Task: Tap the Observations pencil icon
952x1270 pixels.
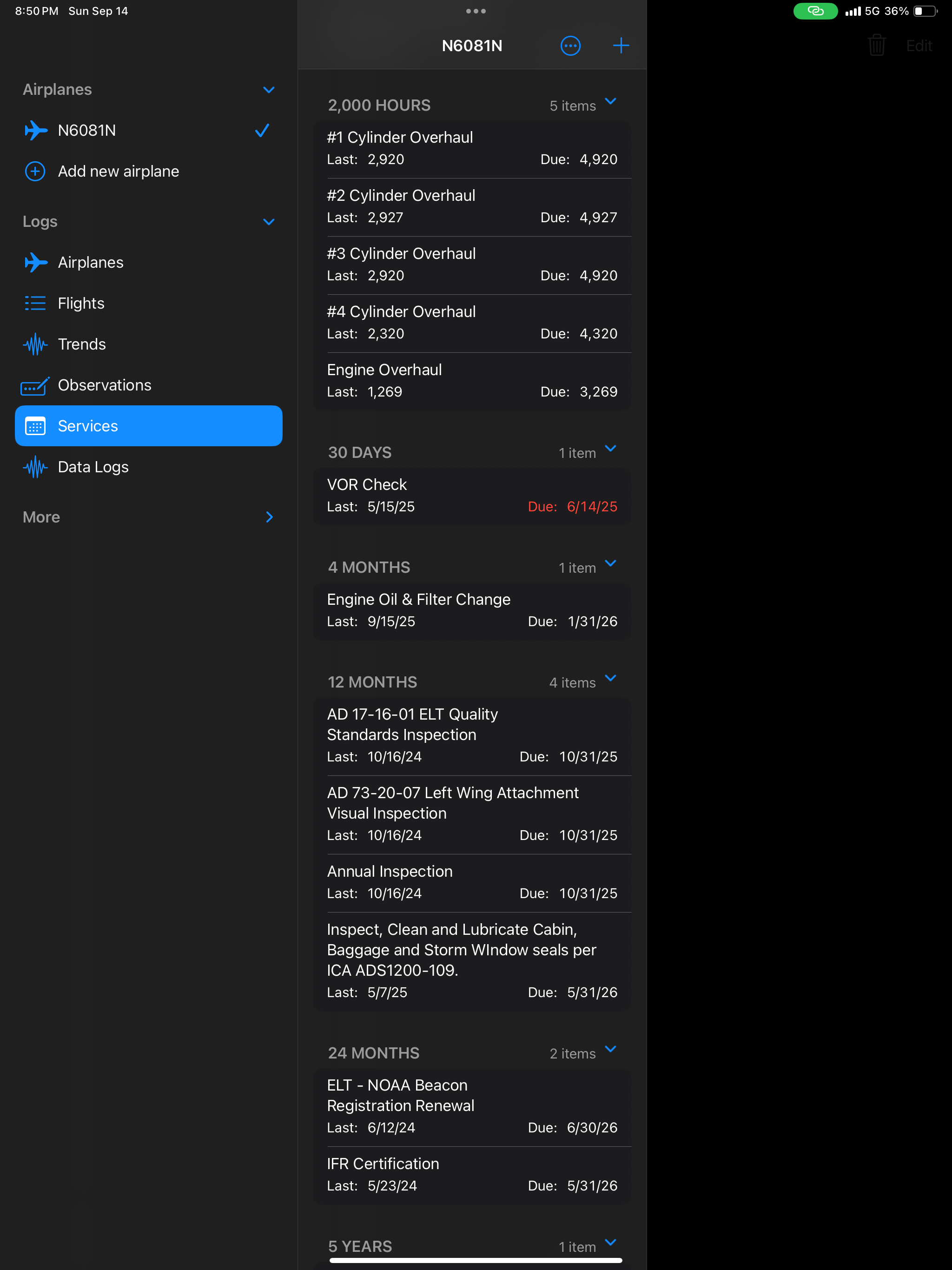Action: (x=35, y=386)
